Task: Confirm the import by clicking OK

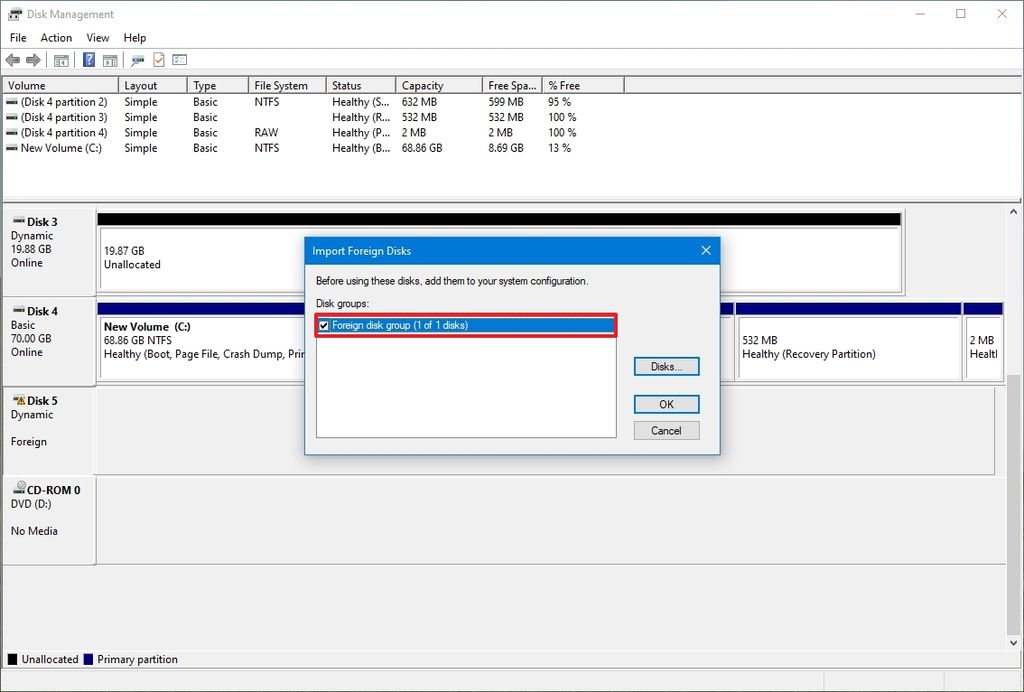Action: pos(666,404)
